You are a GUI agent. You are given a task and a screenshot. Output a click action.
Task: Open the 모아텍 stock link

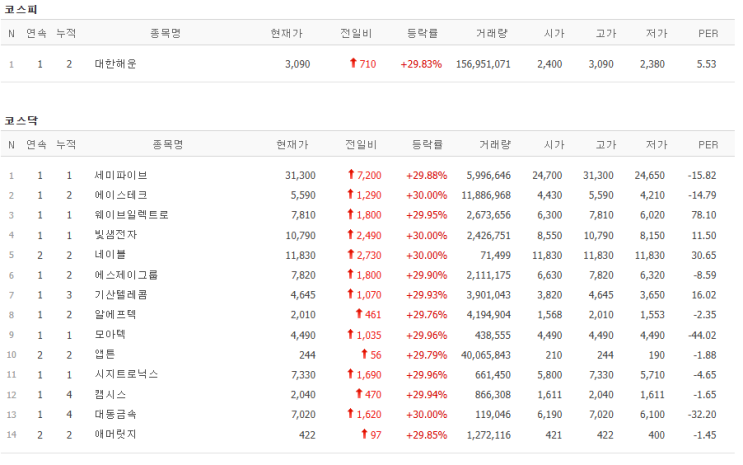click(110, 335)
